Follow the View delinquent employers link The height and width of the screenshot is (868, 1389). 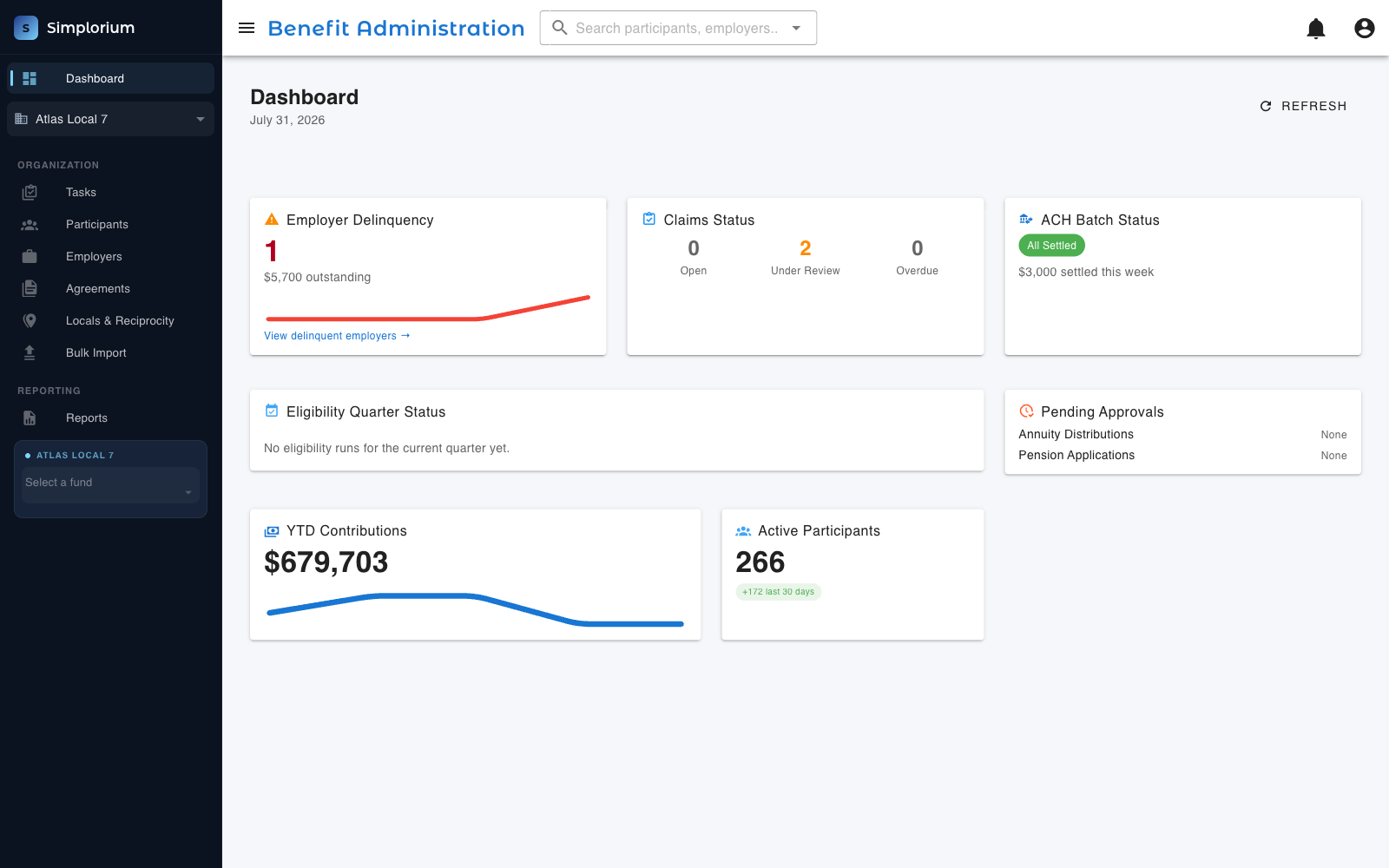(337, 336)
